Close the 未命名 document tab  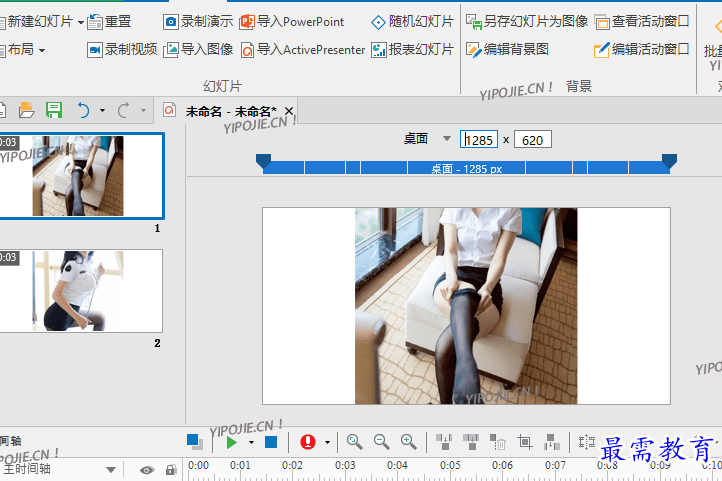(x=289, y=111)
